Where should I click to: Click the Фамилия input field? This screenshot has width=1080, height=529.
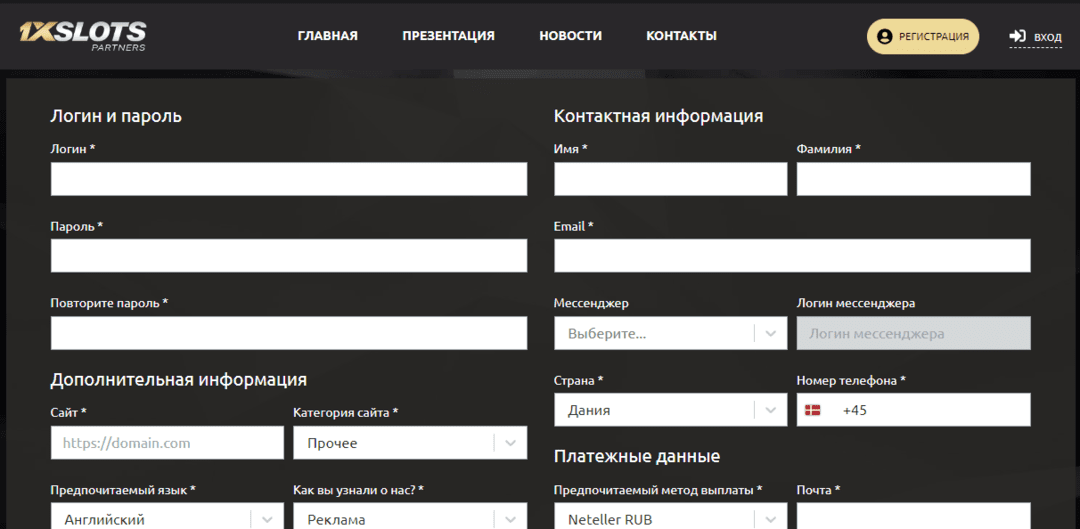click(x=913, y=179)
